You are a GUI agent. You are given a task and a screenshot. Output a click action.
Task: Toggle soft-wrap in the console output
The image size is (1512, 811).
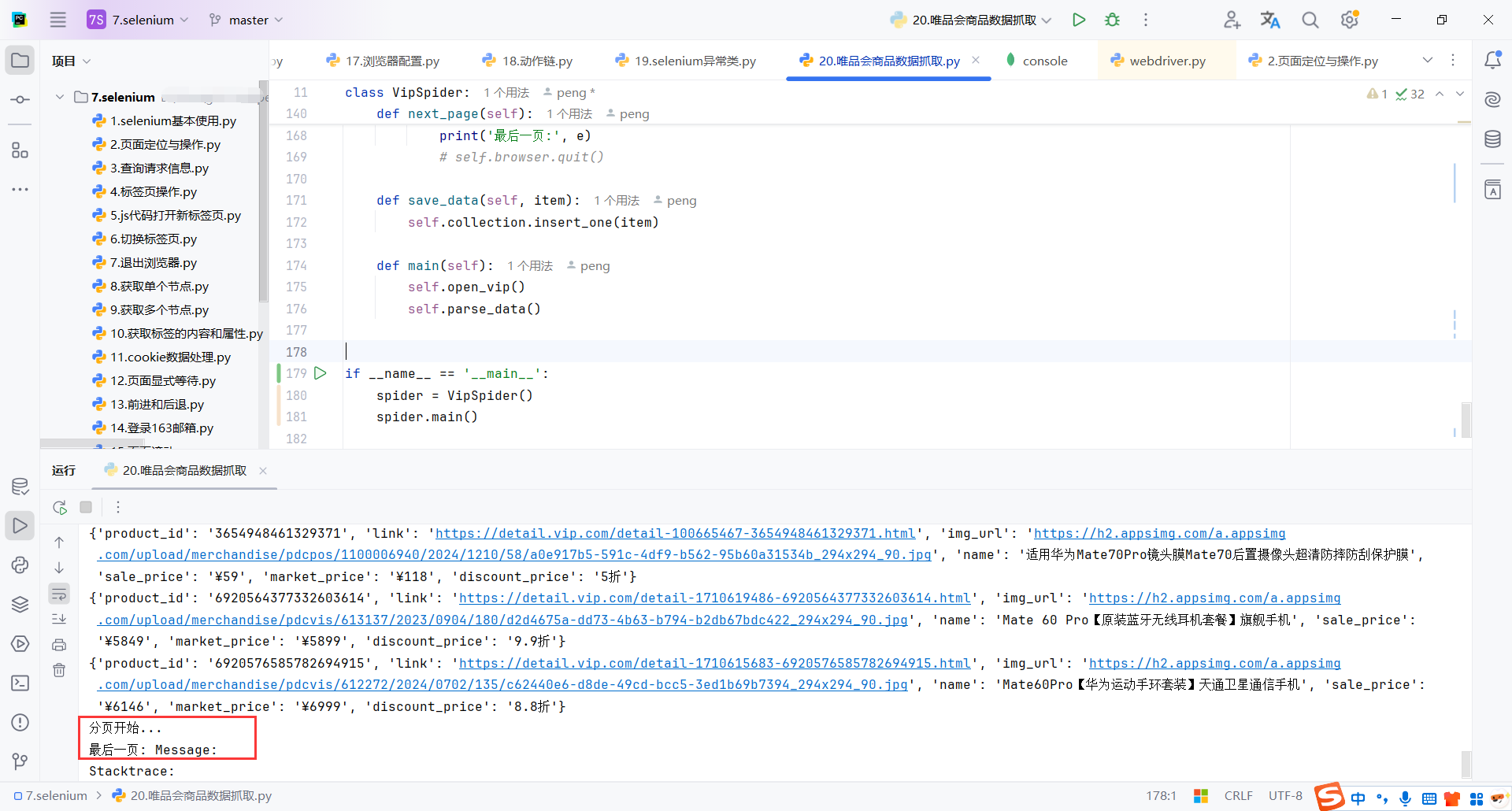tap(59, 593)
